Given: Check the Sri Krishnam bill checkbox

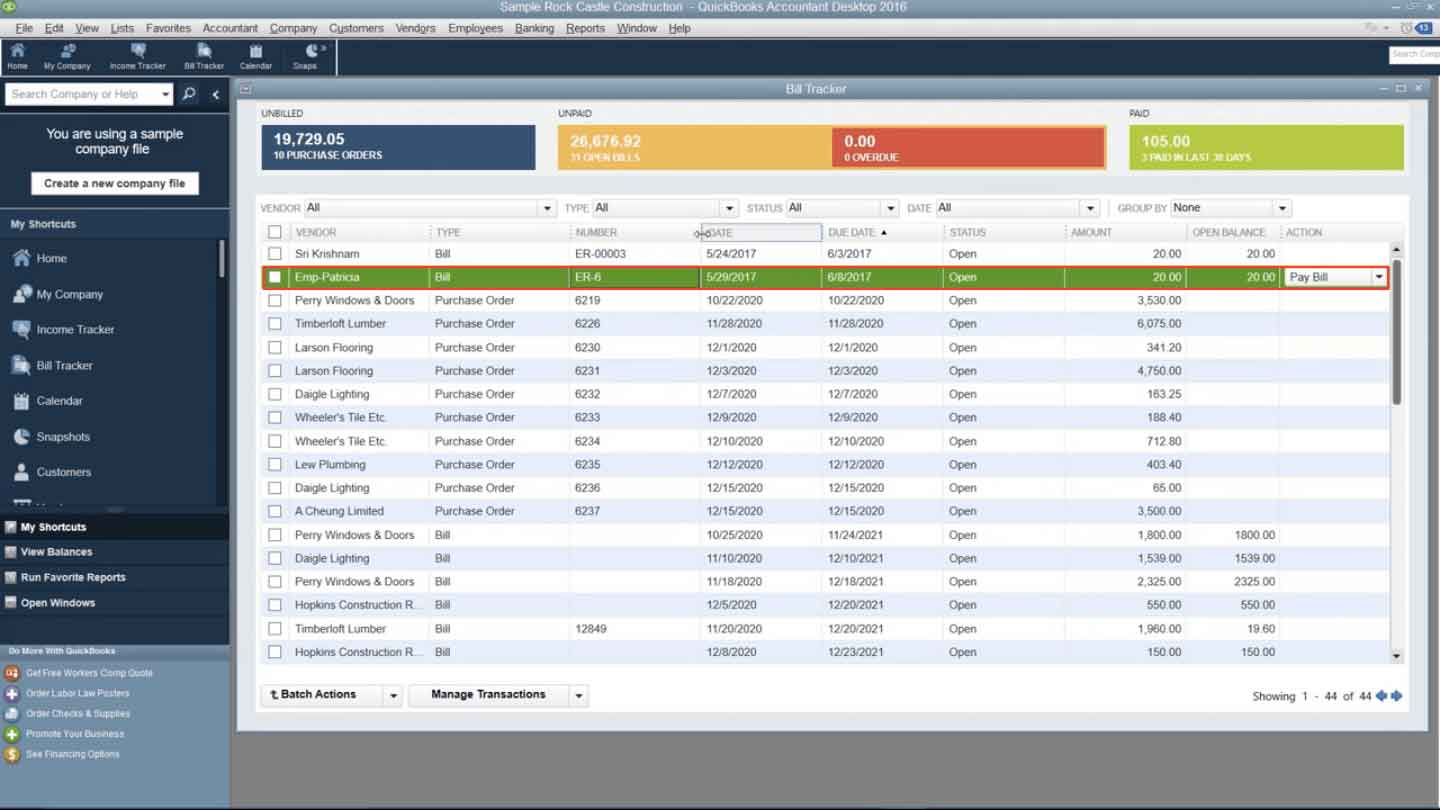Looking at the screenshot, I should coord(274,253).
